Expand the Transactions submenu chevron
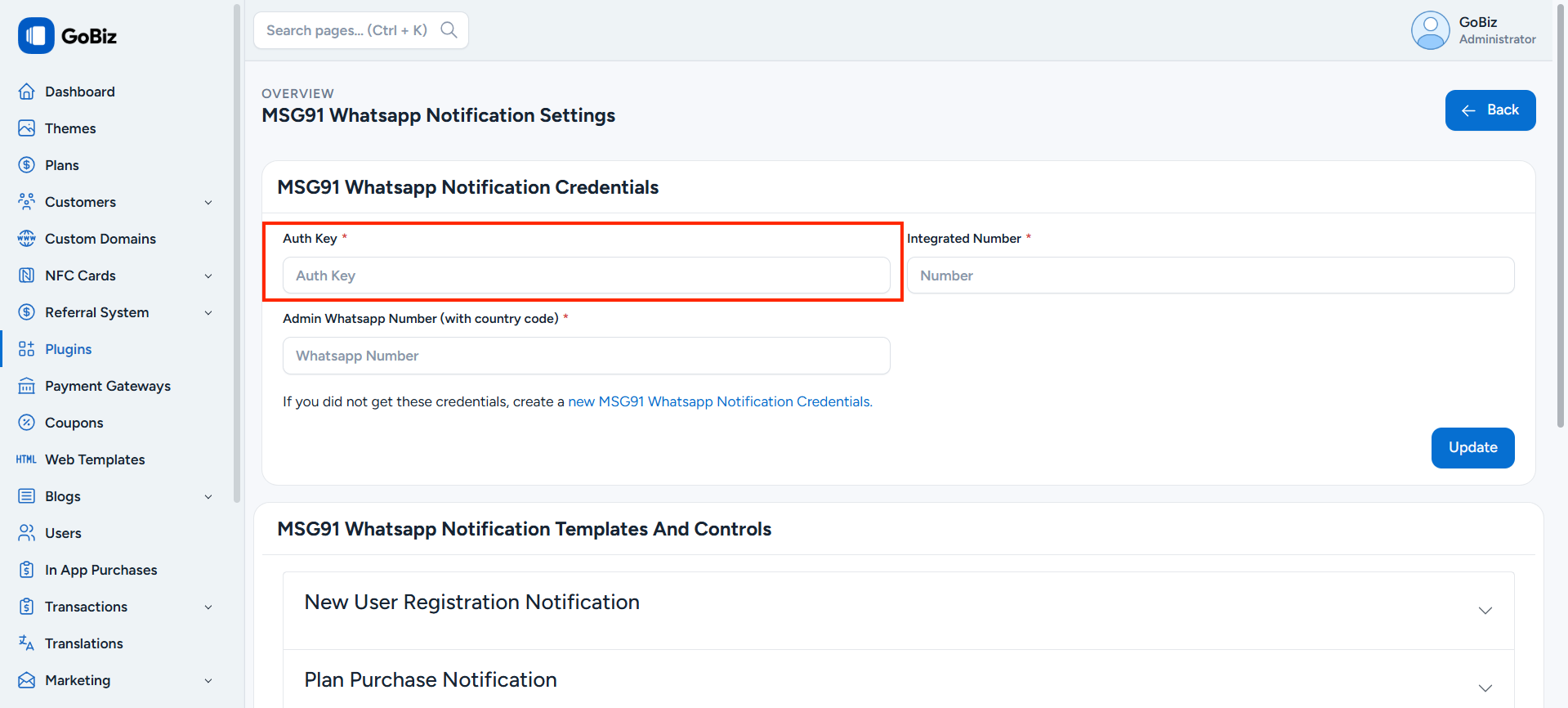 [x=208, y=607]
